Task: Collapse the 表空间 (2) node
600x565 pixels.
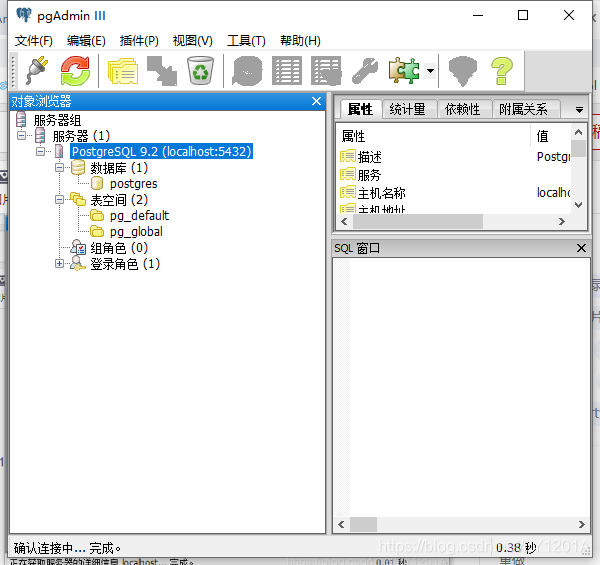Action: (59, 200)
